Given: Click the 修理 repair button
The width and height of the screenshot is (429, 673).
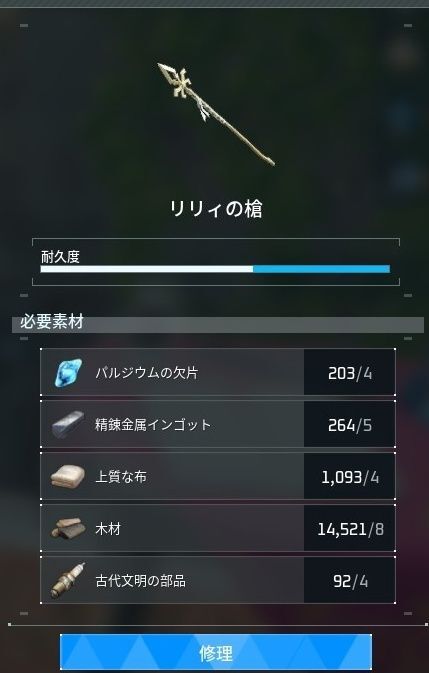Looking at the screenshot, I should (x=216, y=653).
